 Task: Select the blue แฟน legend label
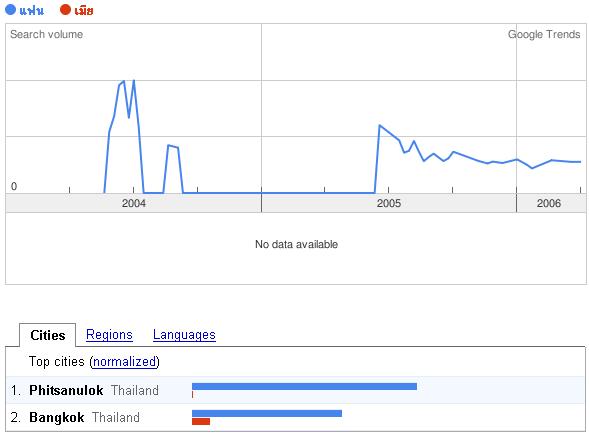point(32,10)
